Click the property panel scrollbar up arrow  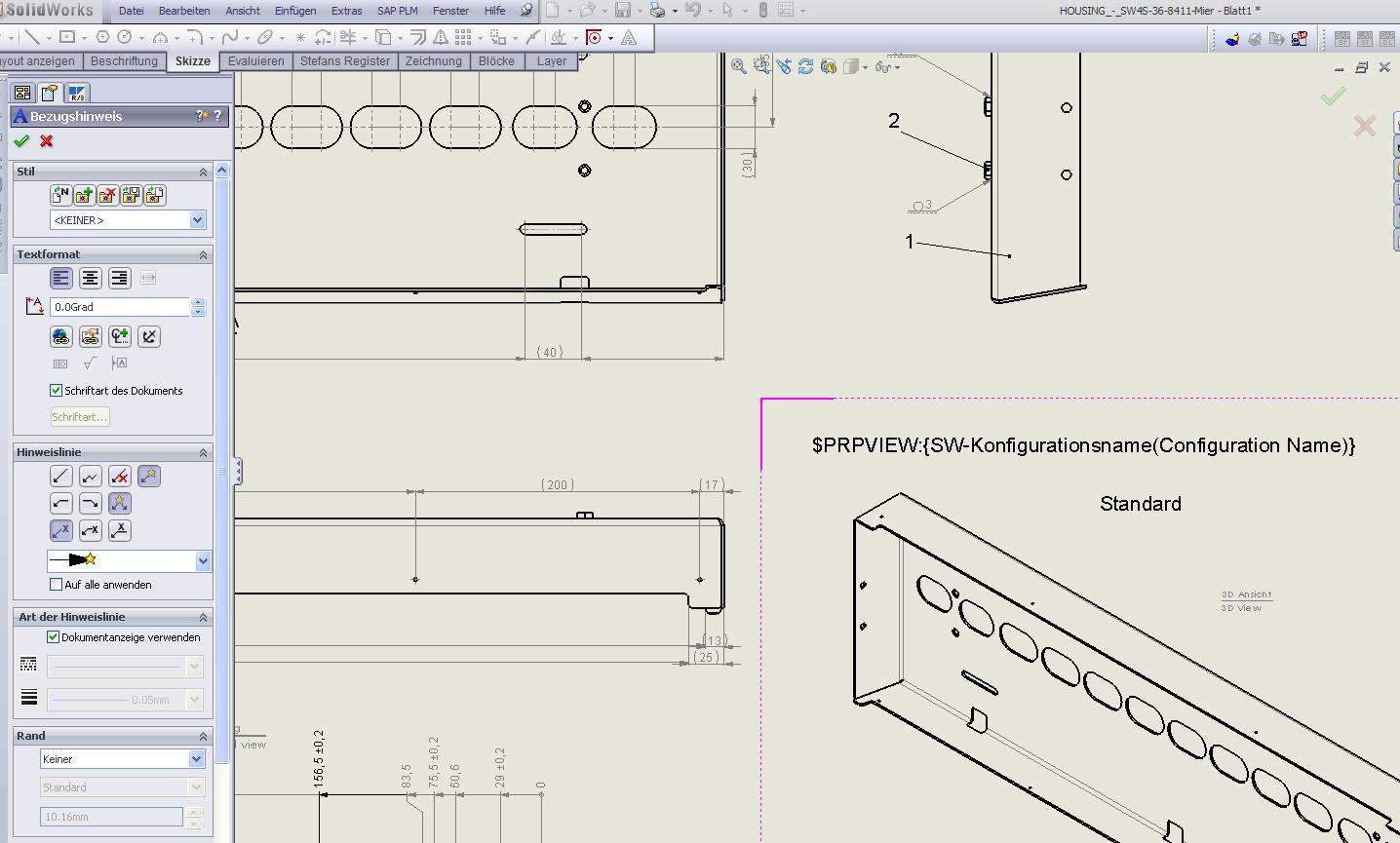pyautogui.click(x=222, y=171)
